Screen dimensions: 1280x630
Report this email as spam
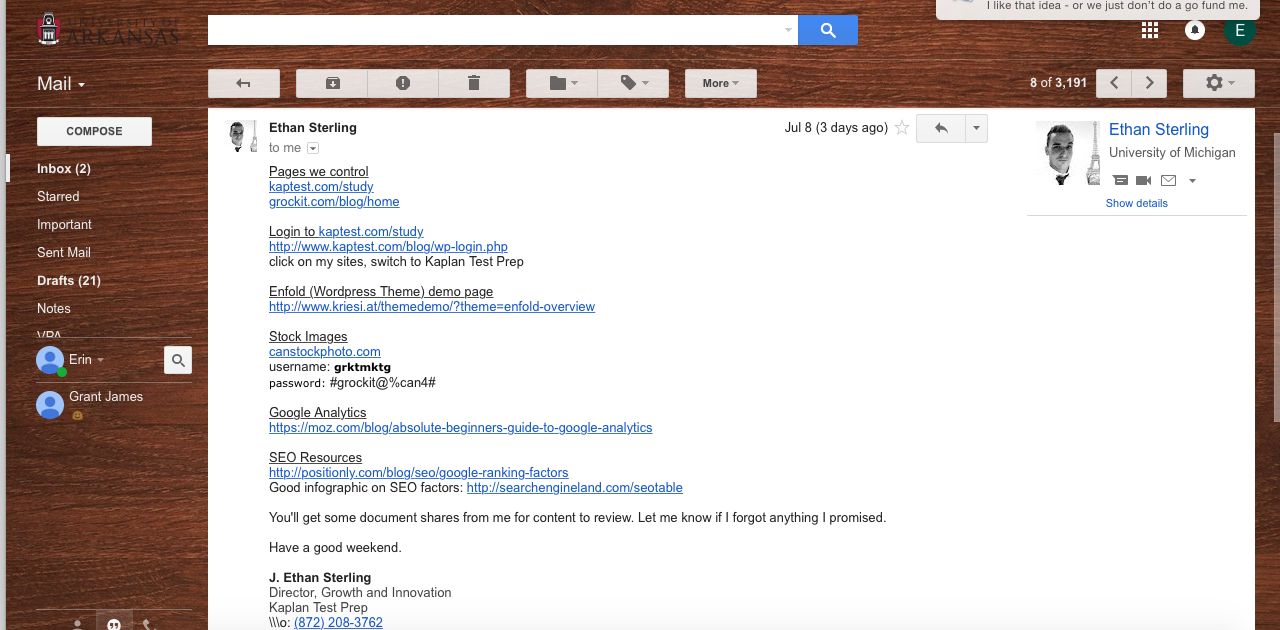tap(403, 83)
